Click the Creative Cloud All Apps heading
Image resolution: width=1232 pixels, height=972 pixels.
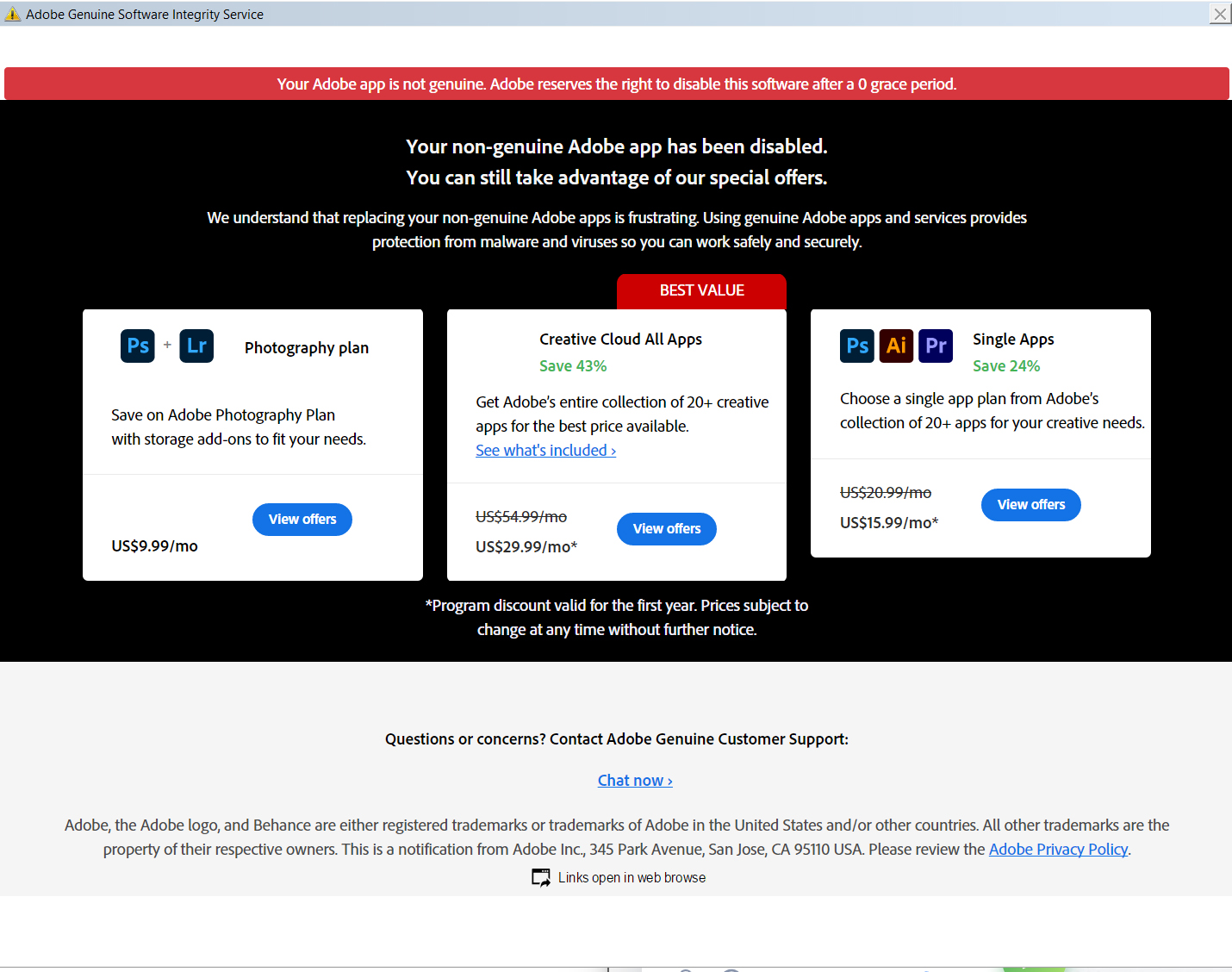coord(620,340)
